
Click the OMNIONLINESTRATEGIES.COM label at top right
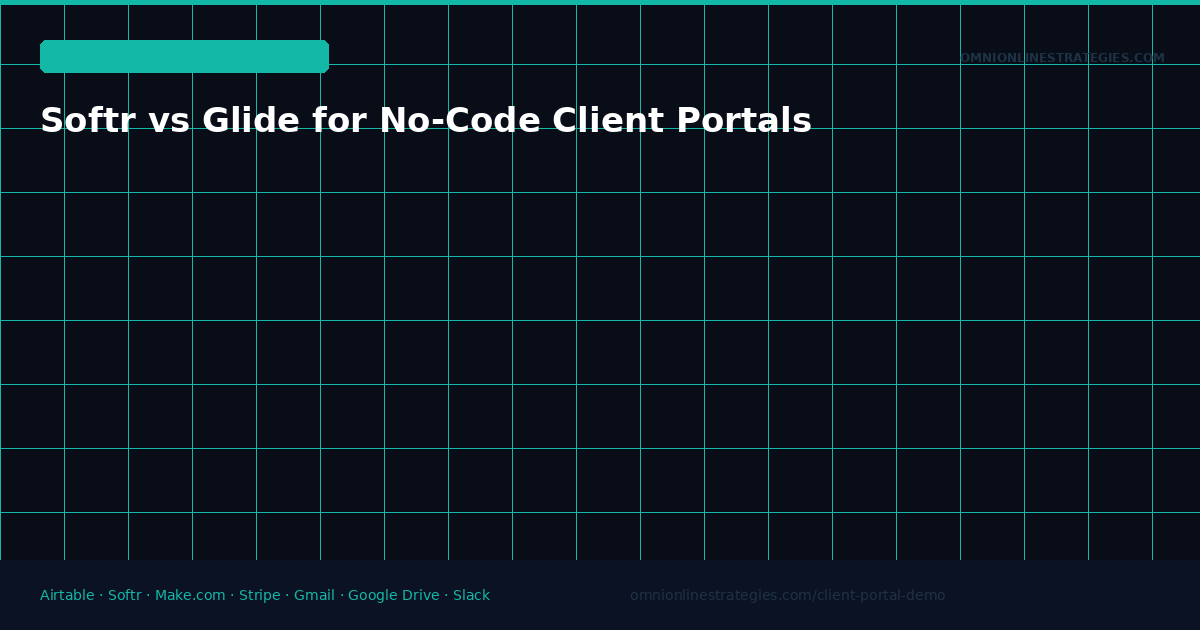[x=1062, y=58]
